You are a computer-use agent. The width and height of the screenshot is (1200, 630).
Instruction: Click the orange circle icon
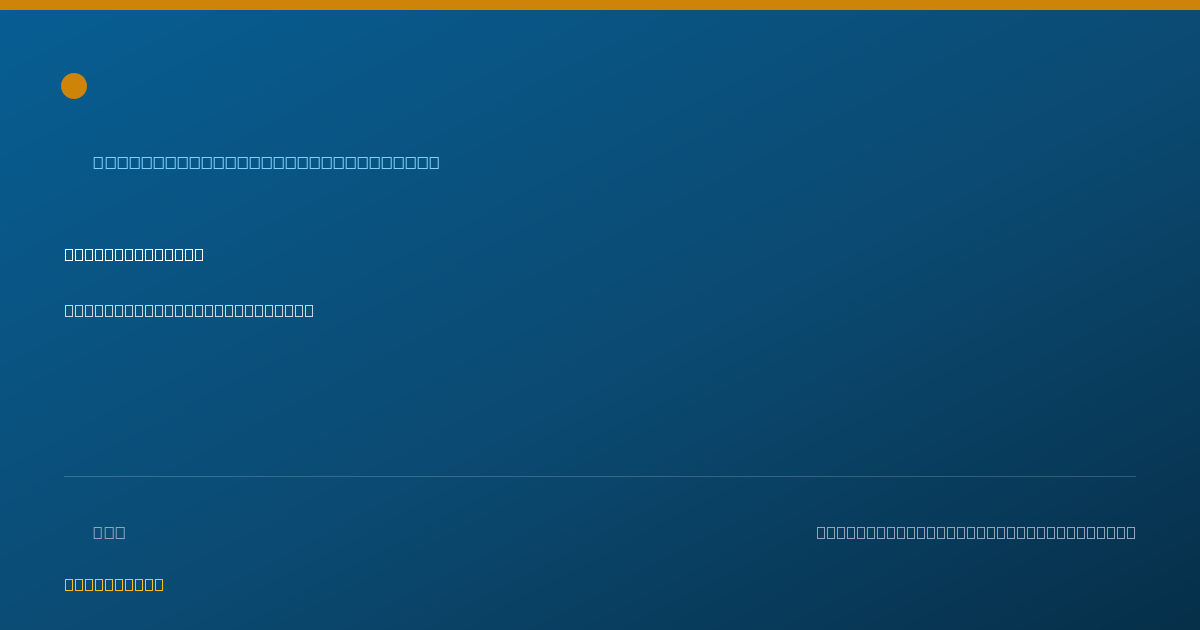[x=74, y=86]
